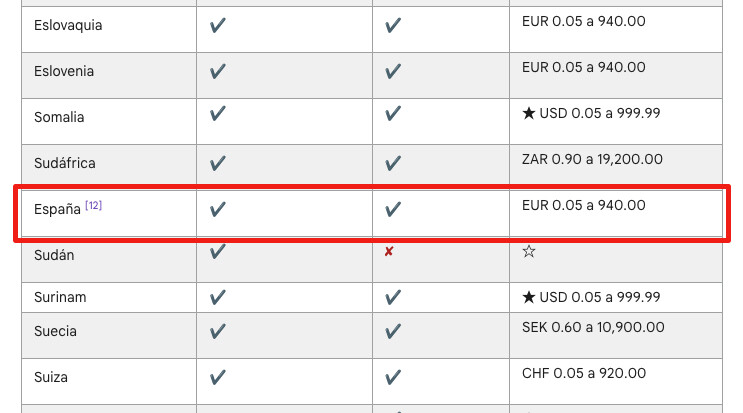
Task: Open footnote 12 link next to España
Action: [93, 206]
